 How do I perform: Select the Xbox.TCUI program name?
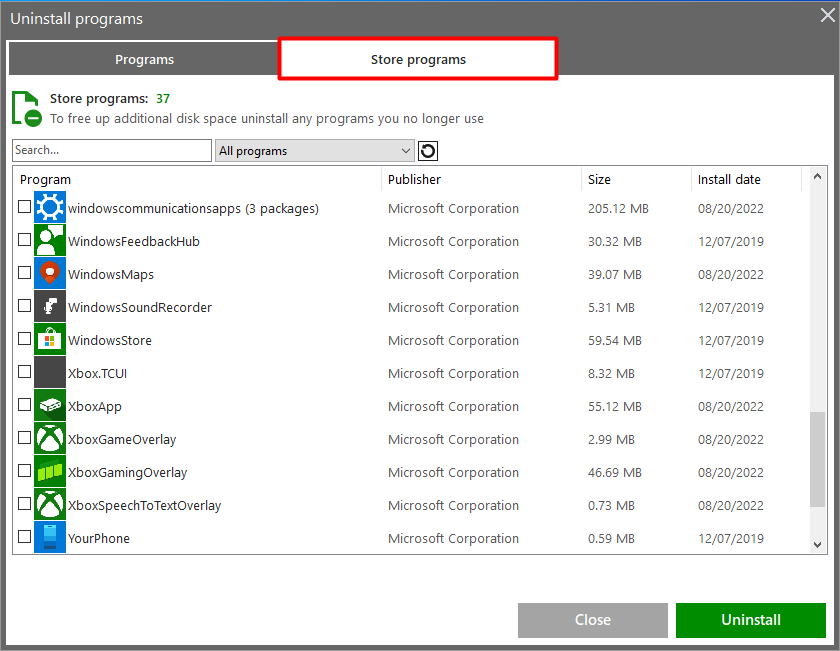(98, 373)
